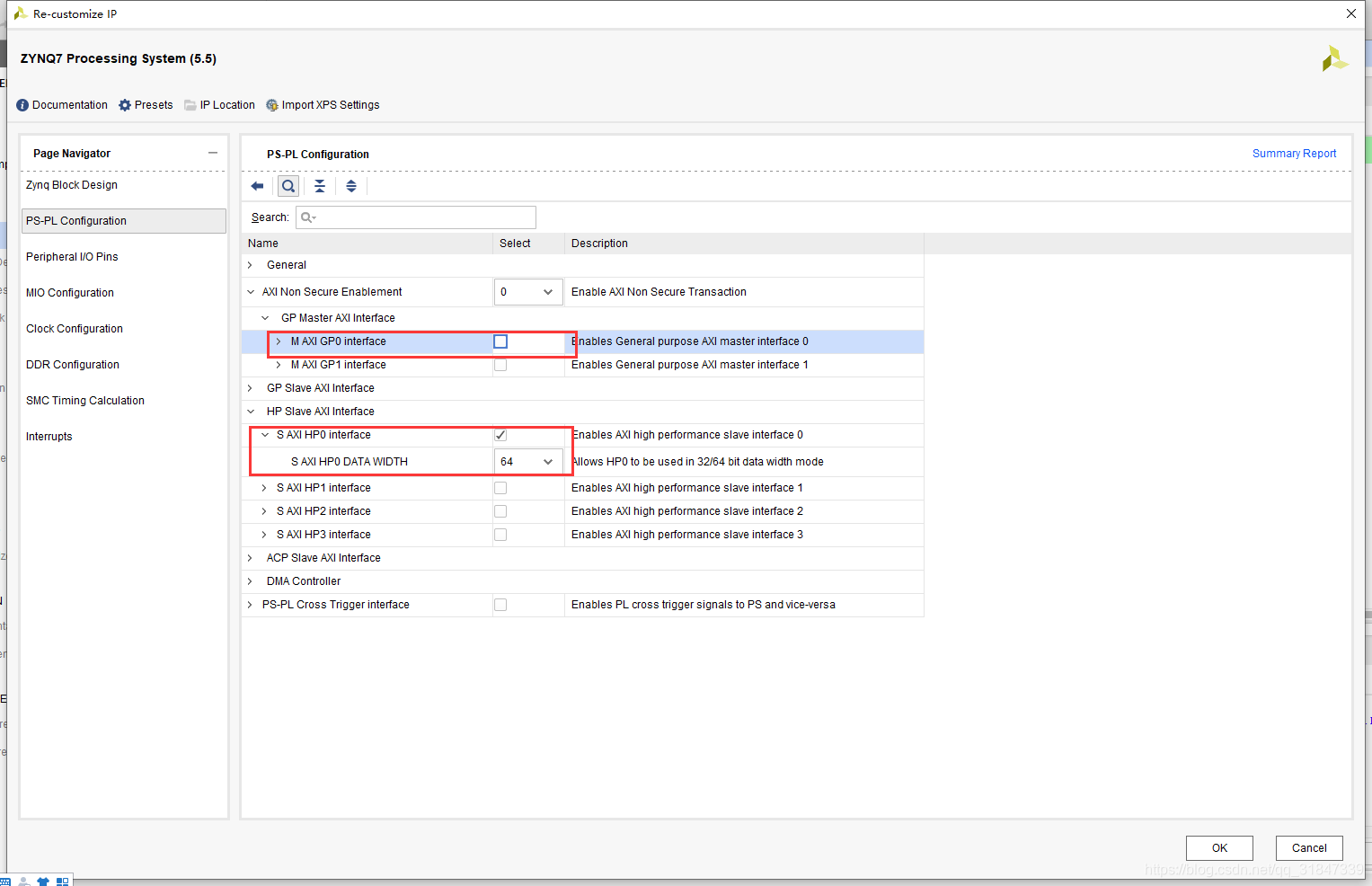Expand S AXI HP1 interface row
This screenshot has width=1372, height=886.
(x=264, y=488)
